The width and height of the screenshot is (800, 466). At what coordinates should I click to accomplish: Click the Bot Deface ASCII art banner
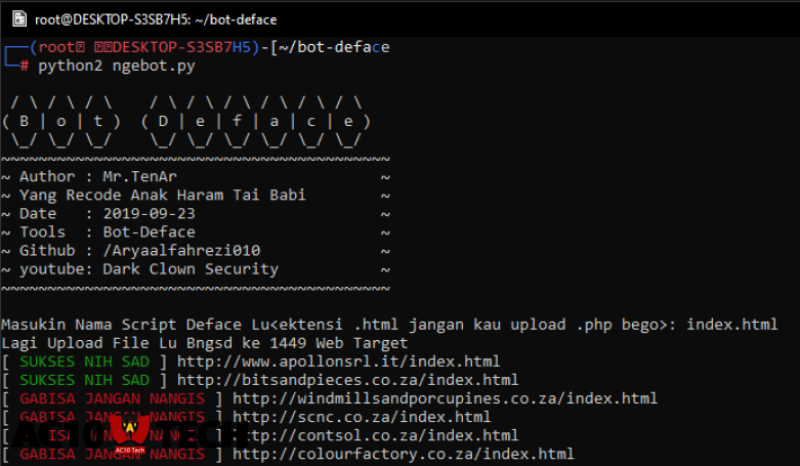(x=186, y=121)
